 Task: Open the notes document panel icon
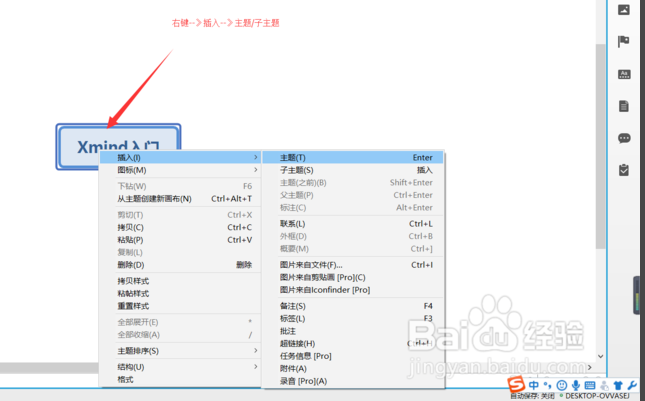tap(624, 106)
